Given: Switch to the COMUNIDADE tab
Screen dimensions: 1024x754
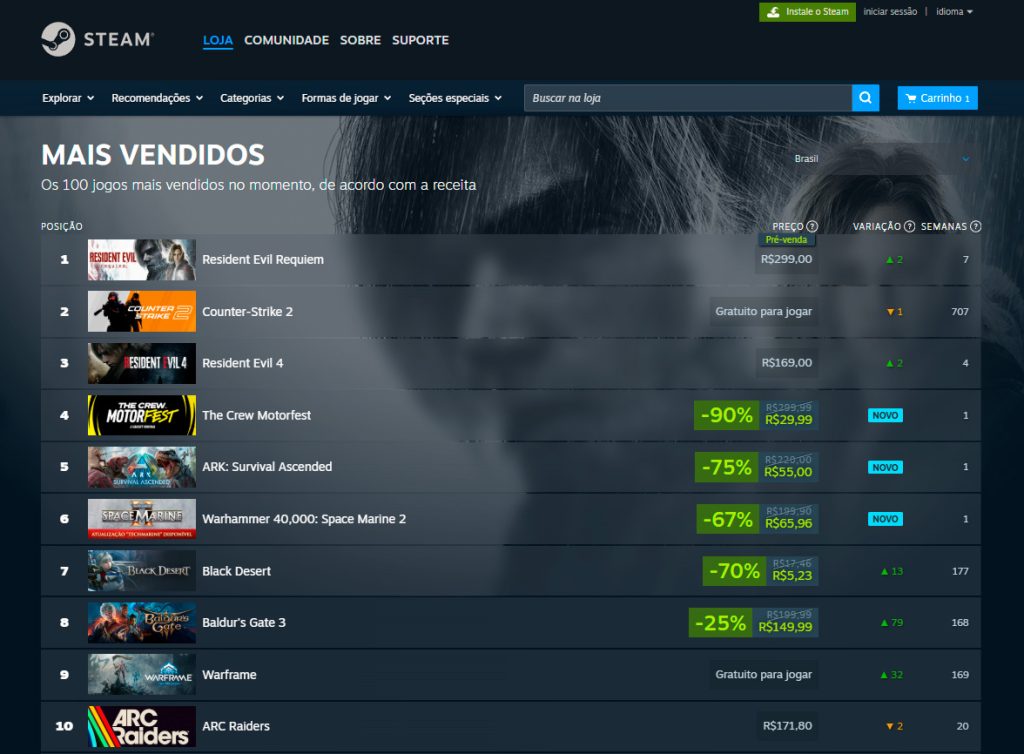Looking at the screenshot, I should (x=286, y=40).
